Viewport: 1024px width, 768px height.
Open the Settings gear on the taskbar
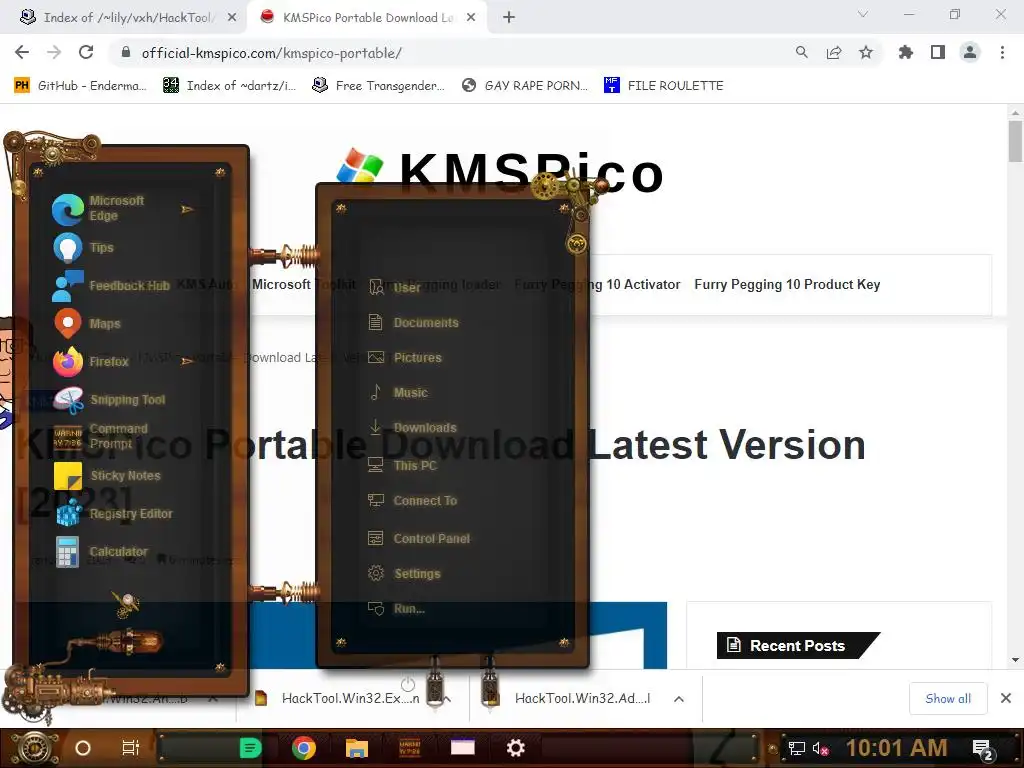pyautogui.click(x=516, y=748)
